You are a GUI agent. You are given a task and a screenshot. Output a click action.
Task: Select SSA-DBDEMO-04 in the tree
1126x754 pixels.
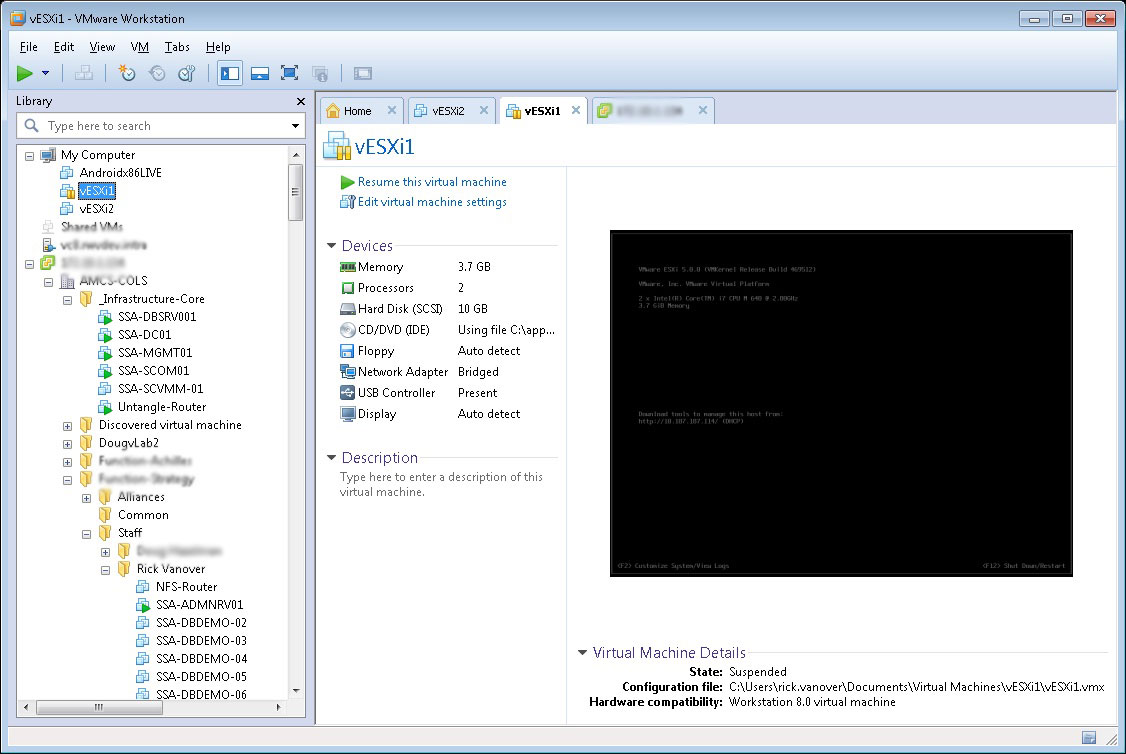(201, 658)
